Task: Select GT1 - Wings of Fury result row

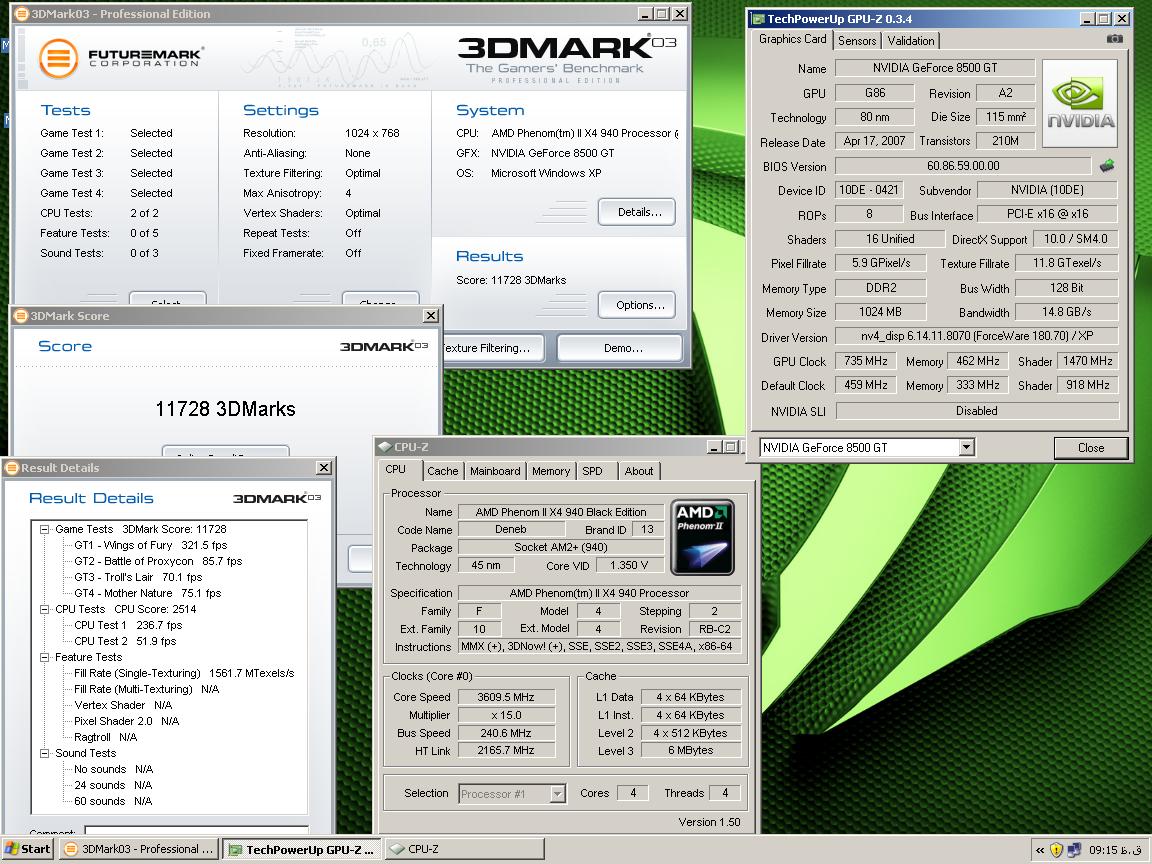Action: (x=151, y=545)
